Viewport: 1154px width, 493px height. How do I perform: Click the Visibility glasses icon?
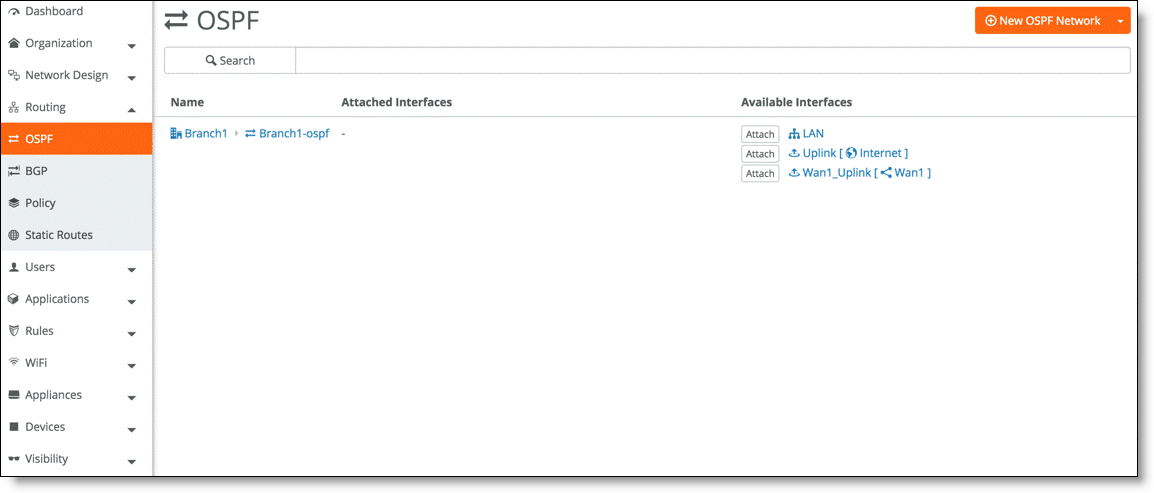pos(14,459)
